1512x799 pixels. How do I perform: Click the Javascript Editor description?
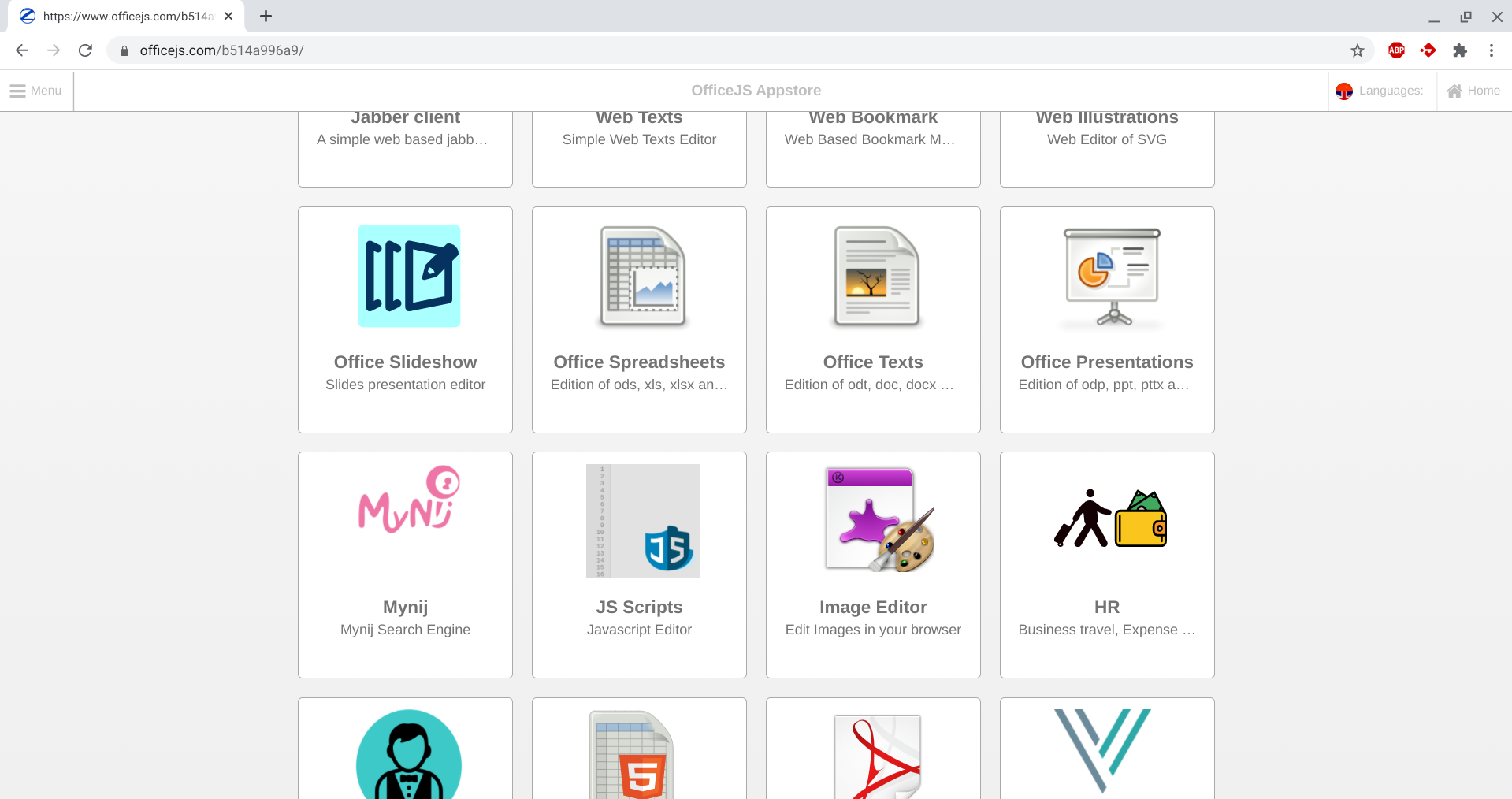(x=639, y=630)
